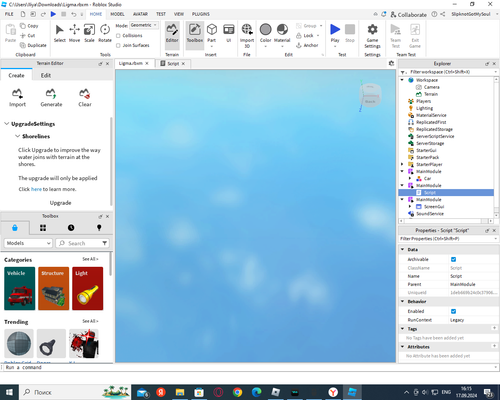Open Game Settings
This screenshot has height=400, width=500.
click(x=372, y=36)
